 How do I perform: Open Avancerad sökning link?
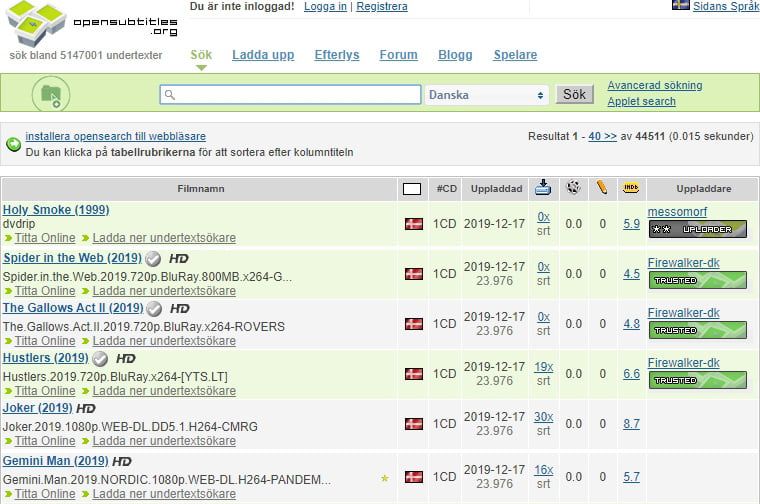pos(655,85)
